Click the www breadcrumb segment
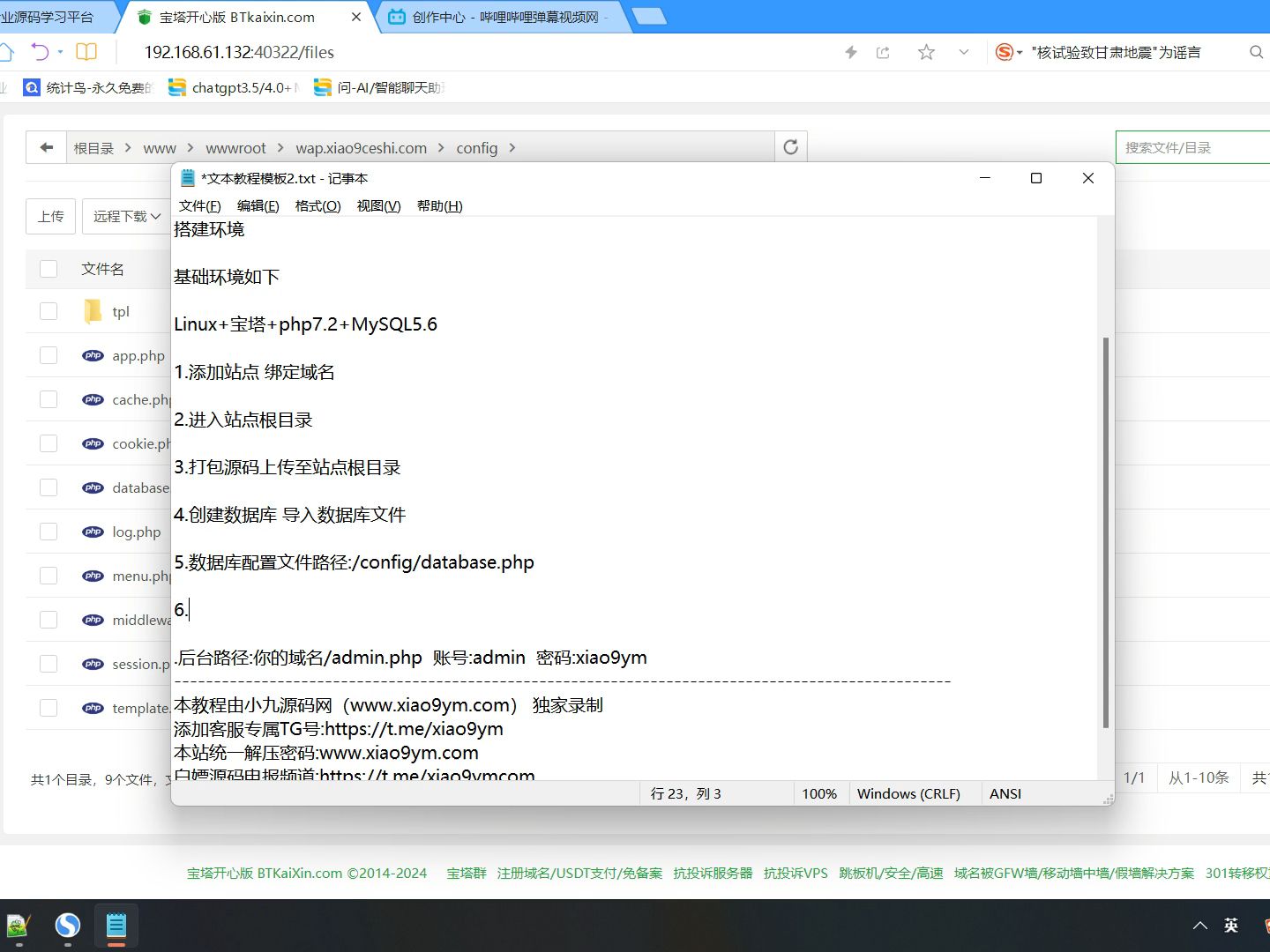This screenshot has height=952, width=1270. coord(160,148)
